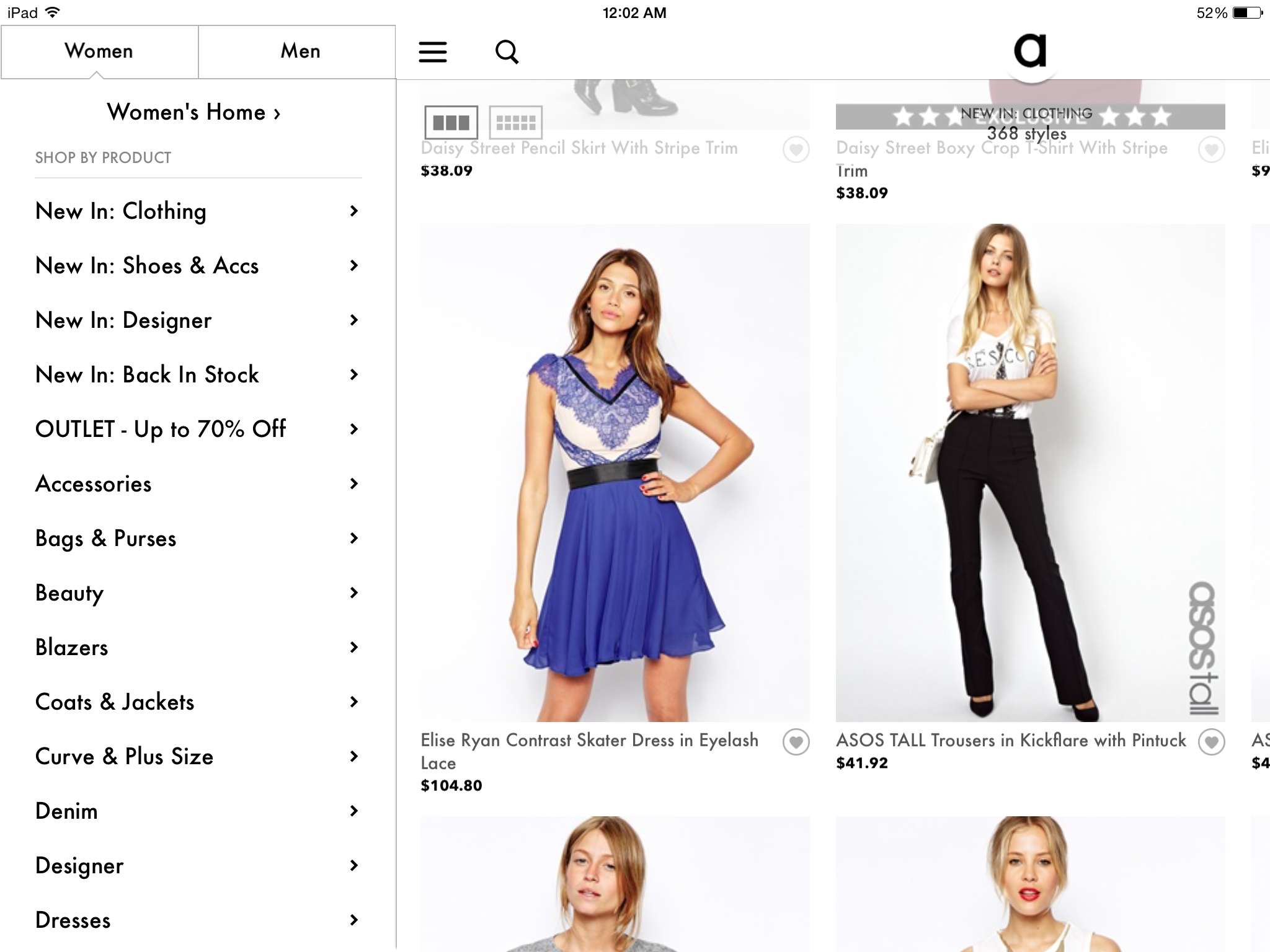This screenshot has height=952, width=1270.
Task: Tap the 12:02 AM clock
Action: (634, 13)
